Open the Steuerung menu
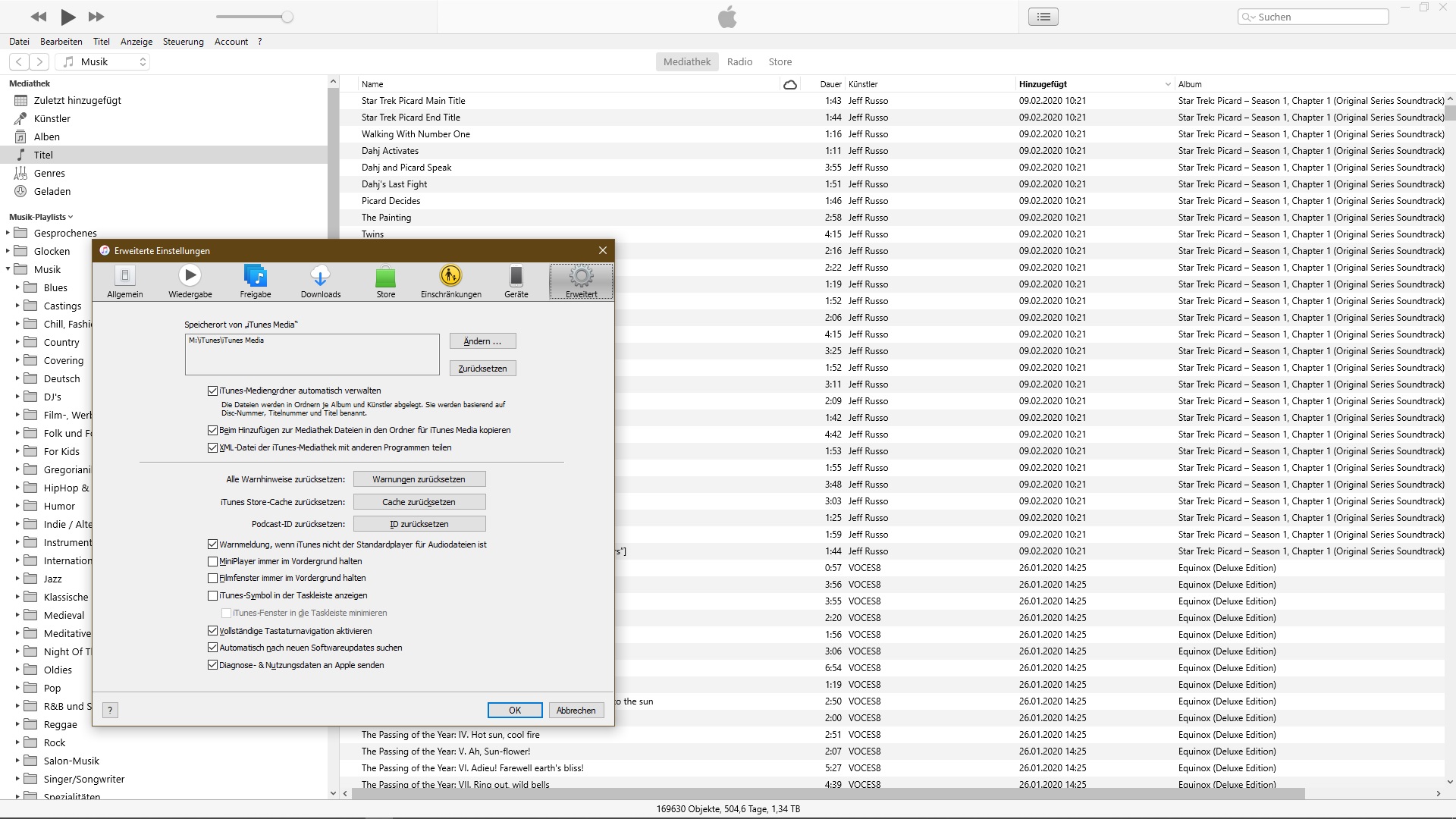Viewport: 1456px width, 819px height. [x=183, y=42]
